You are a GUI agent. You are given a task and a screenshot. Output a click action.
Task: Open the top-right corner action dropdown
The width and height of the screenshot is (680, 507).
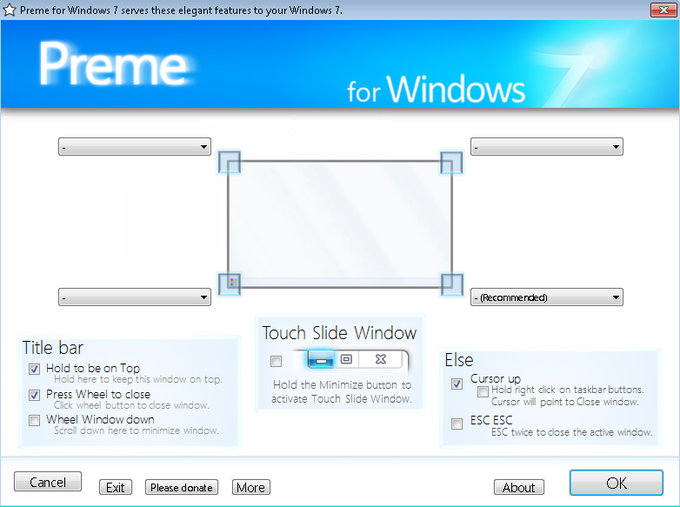point(547,147)
